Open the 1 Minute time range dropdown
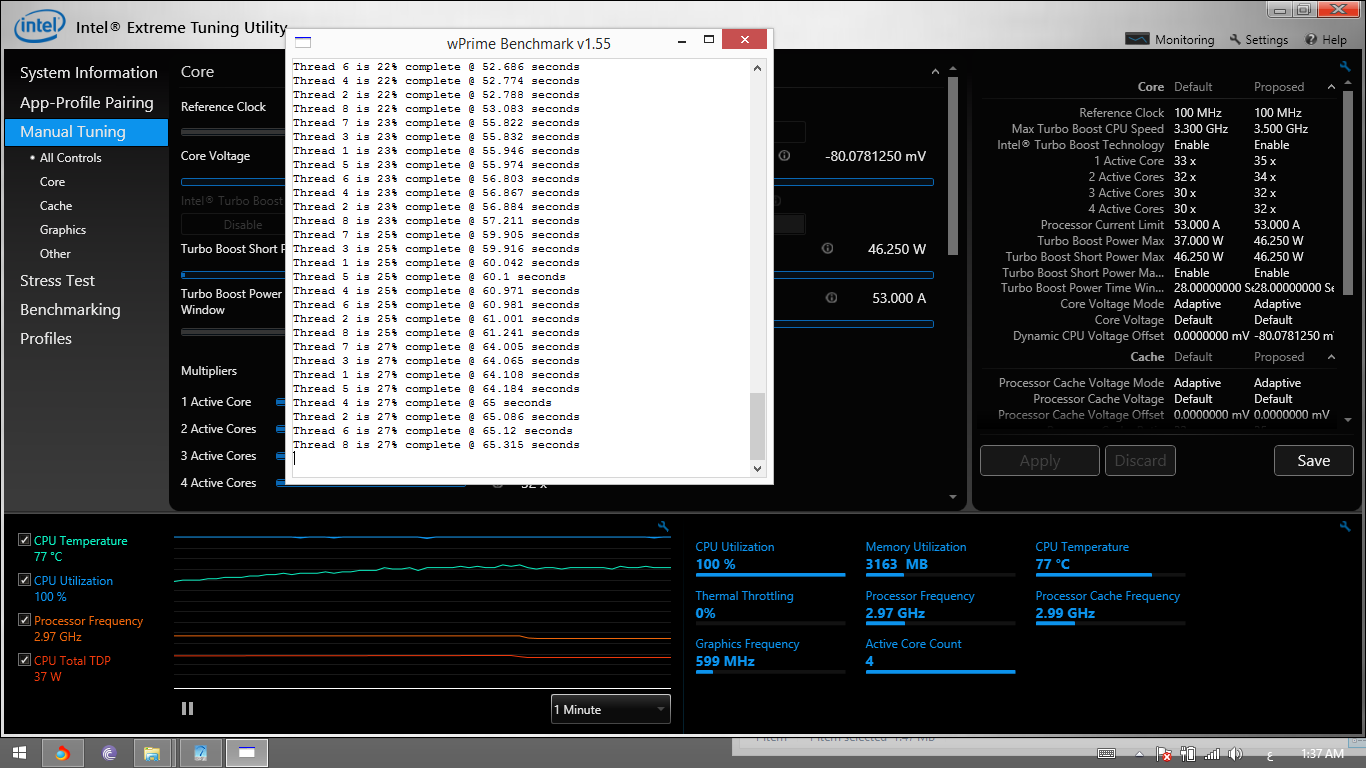The image size is (1366, 768). [x=610, y=709]
